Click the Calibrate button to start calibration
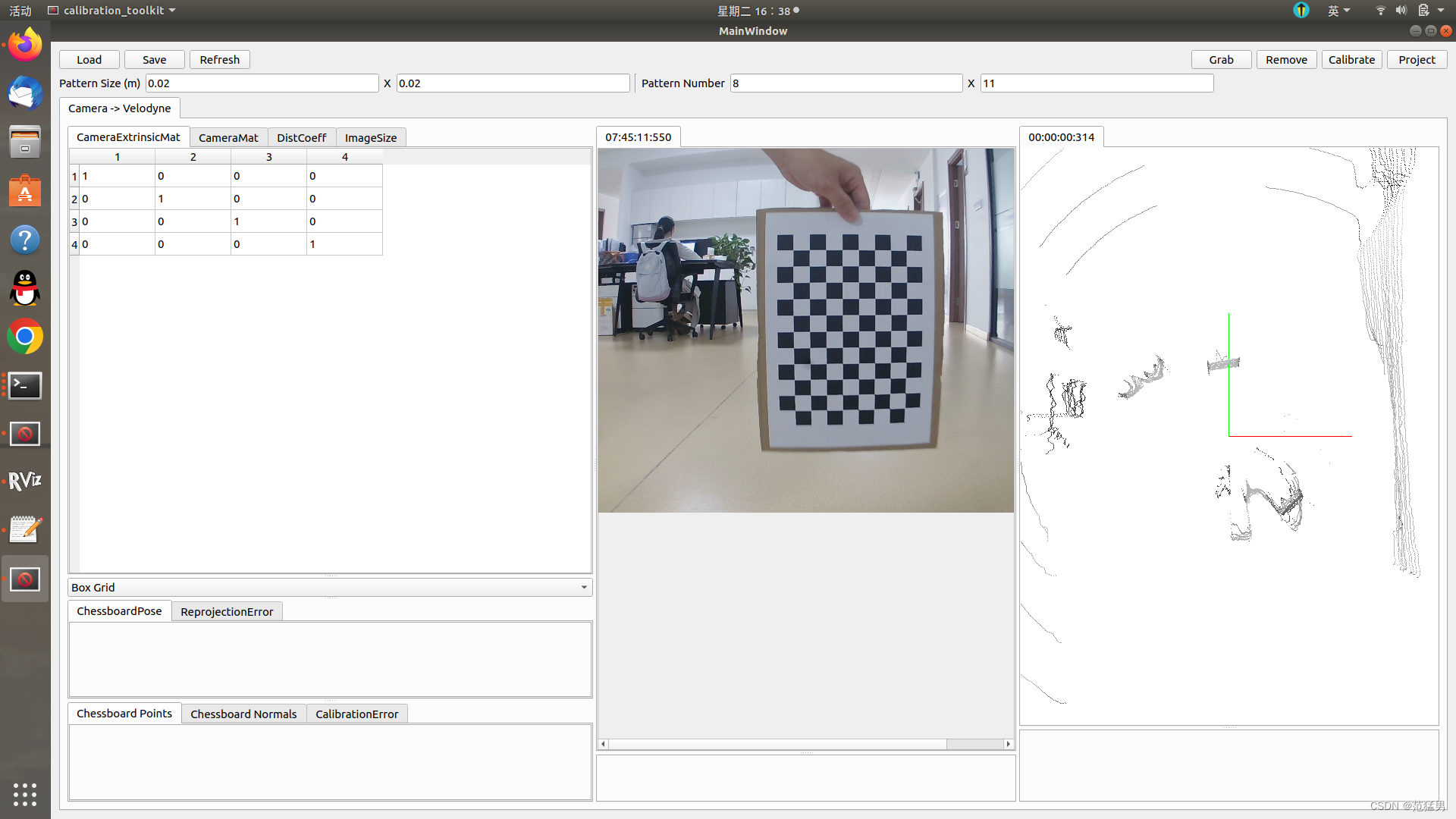Viewport: 1456px width, 819px height. click(x=1351, y=59)
